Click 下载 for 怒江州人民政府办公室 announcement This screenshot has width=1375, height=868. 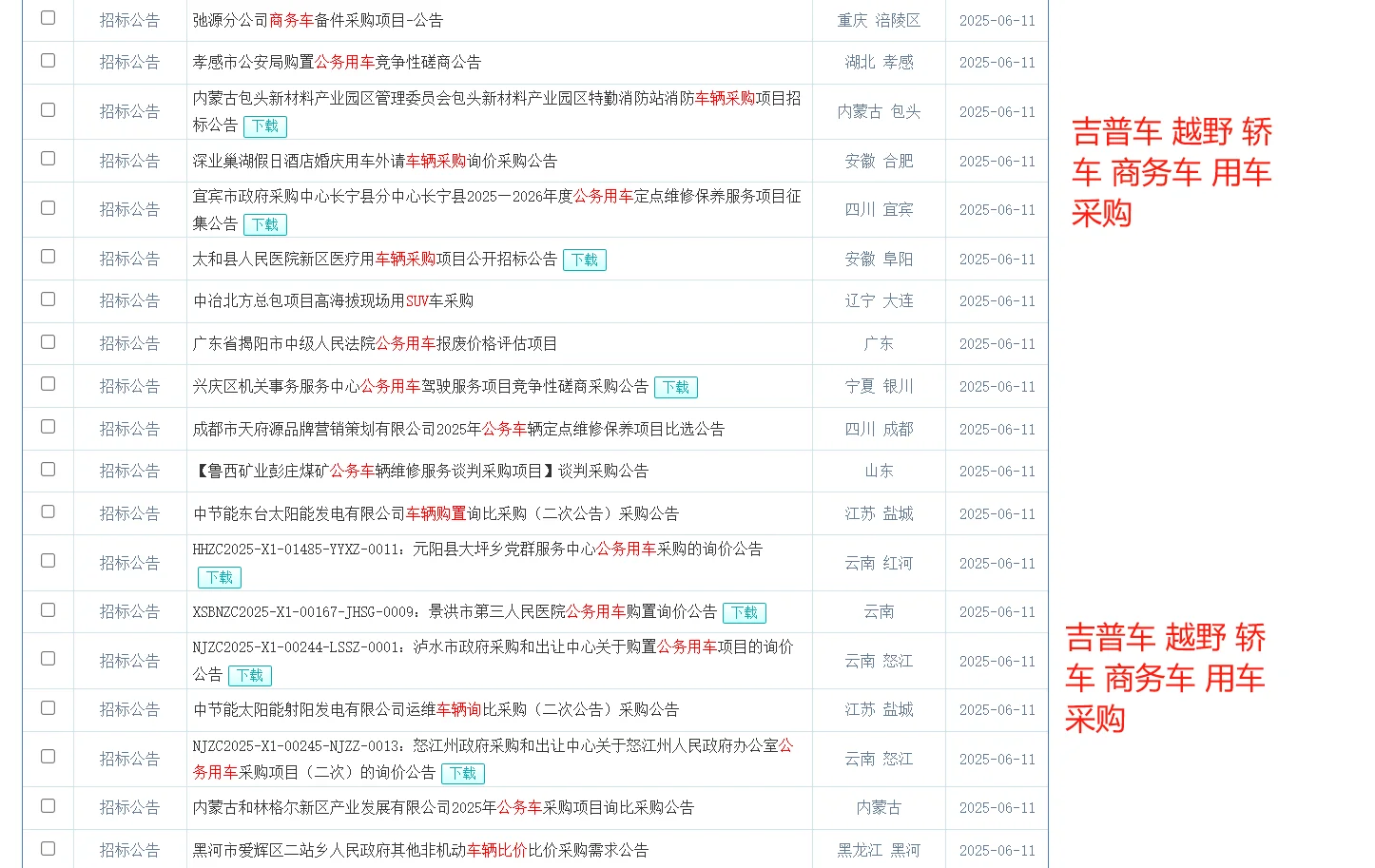click(463, 774)
